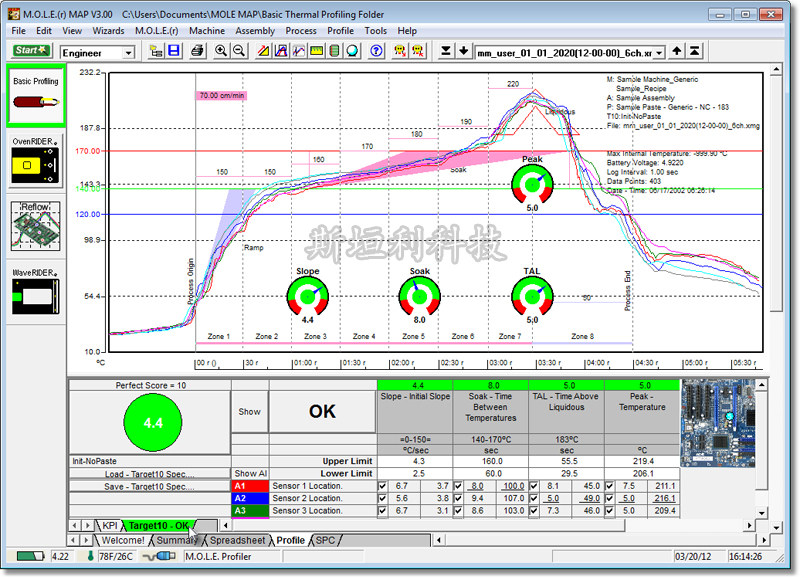Image resolution: width=800 pixels, height=578 pixels.
Task: Switch to the Spreadsheet tab
Action: pyautogui.click(x=237, y=540)
